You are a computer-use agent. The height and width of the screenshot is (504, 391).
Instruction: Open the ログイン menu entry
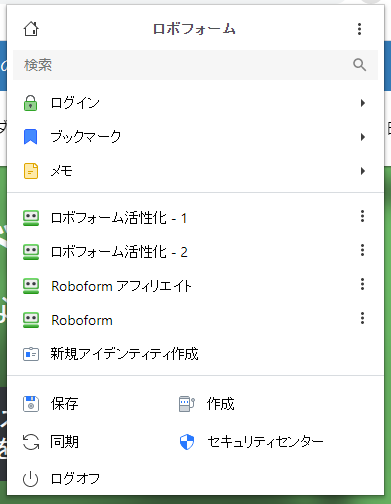(75, 103)
